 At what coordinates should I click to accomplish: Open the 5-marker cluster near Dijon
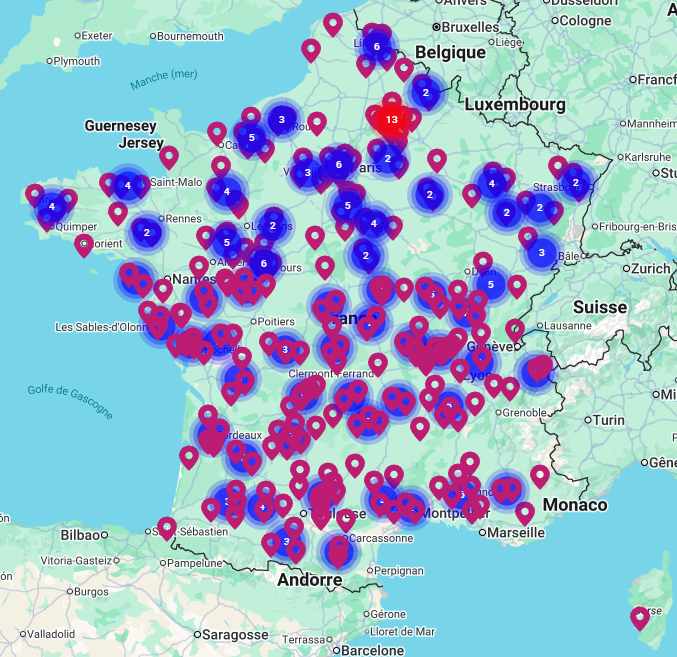coord(490,285)
